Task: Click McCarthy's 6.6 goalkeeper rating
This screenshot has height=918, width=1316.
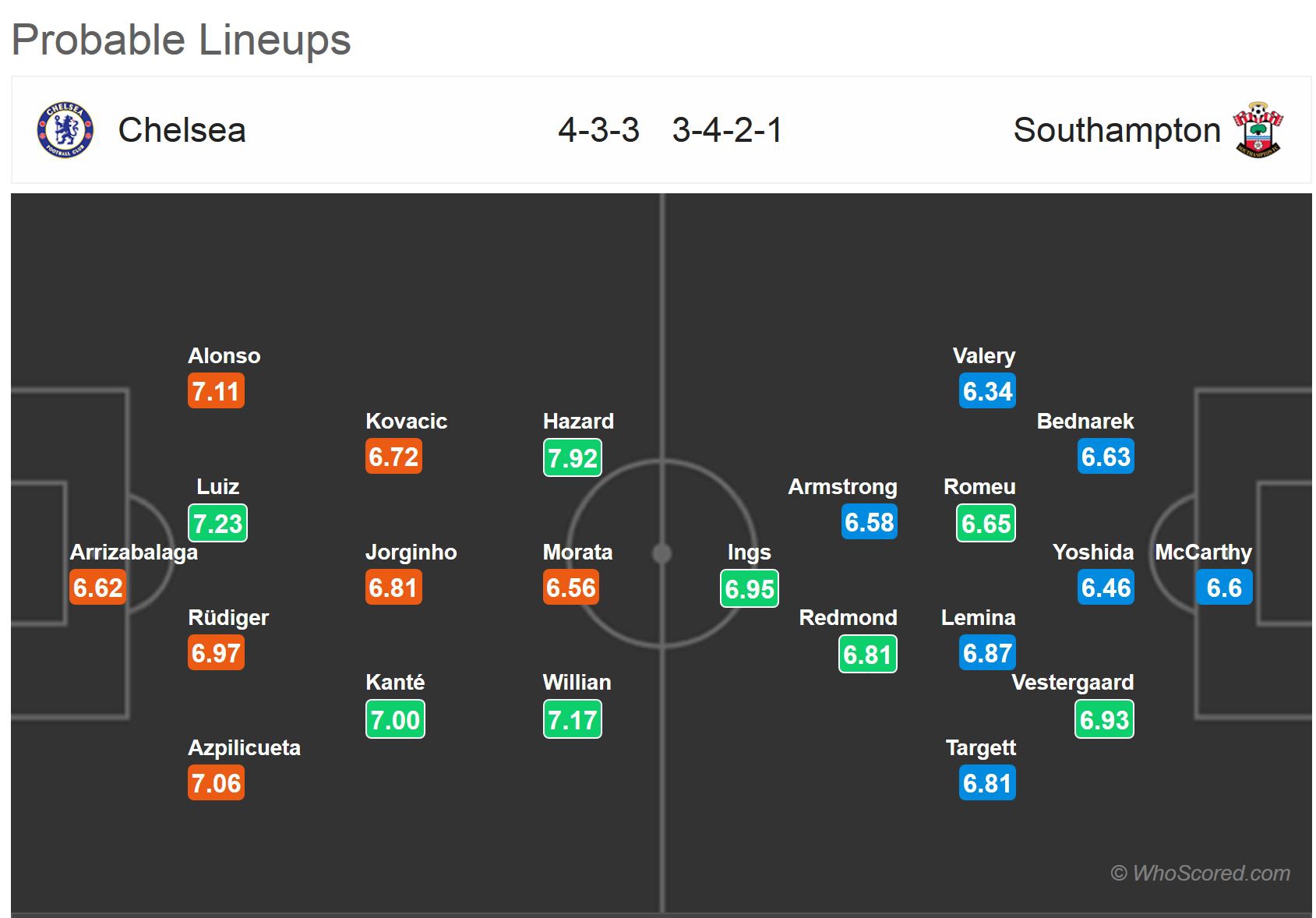Action: [x=1223, y=588]
